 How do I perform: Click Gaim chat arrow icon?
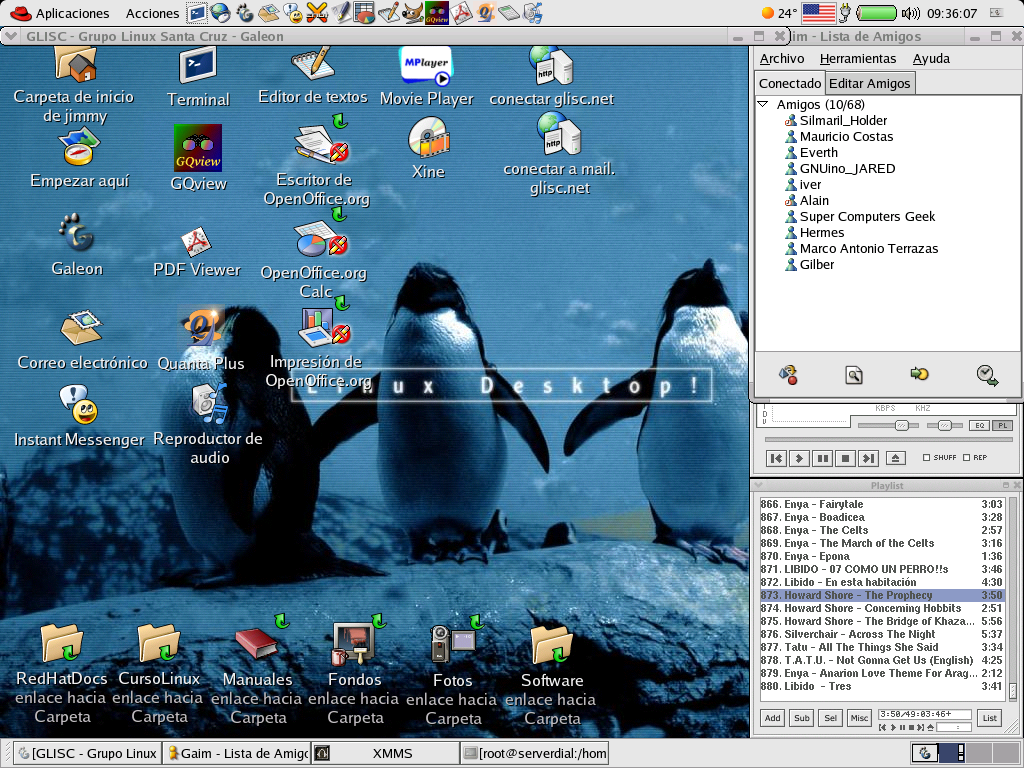pos(920,374)
